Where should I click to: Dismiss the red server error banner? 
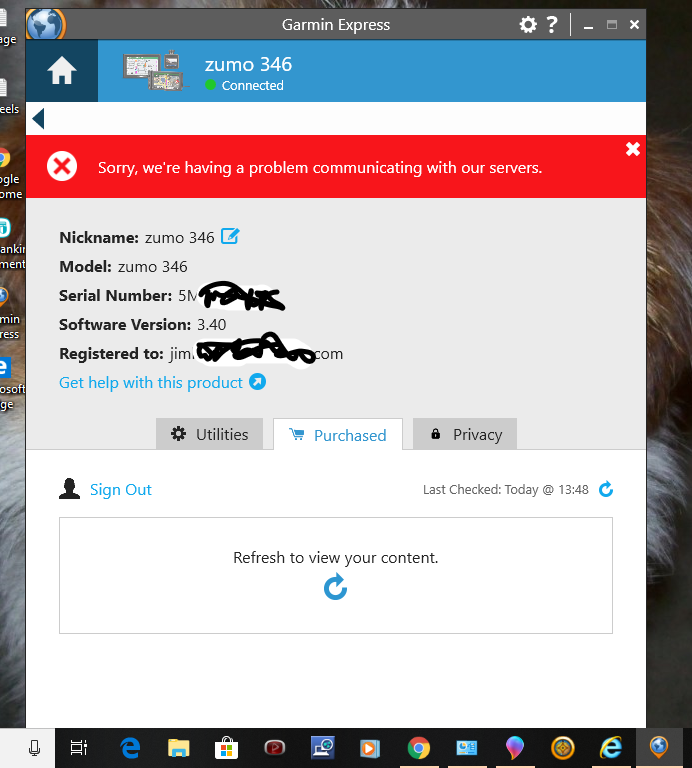click(633, 149)
